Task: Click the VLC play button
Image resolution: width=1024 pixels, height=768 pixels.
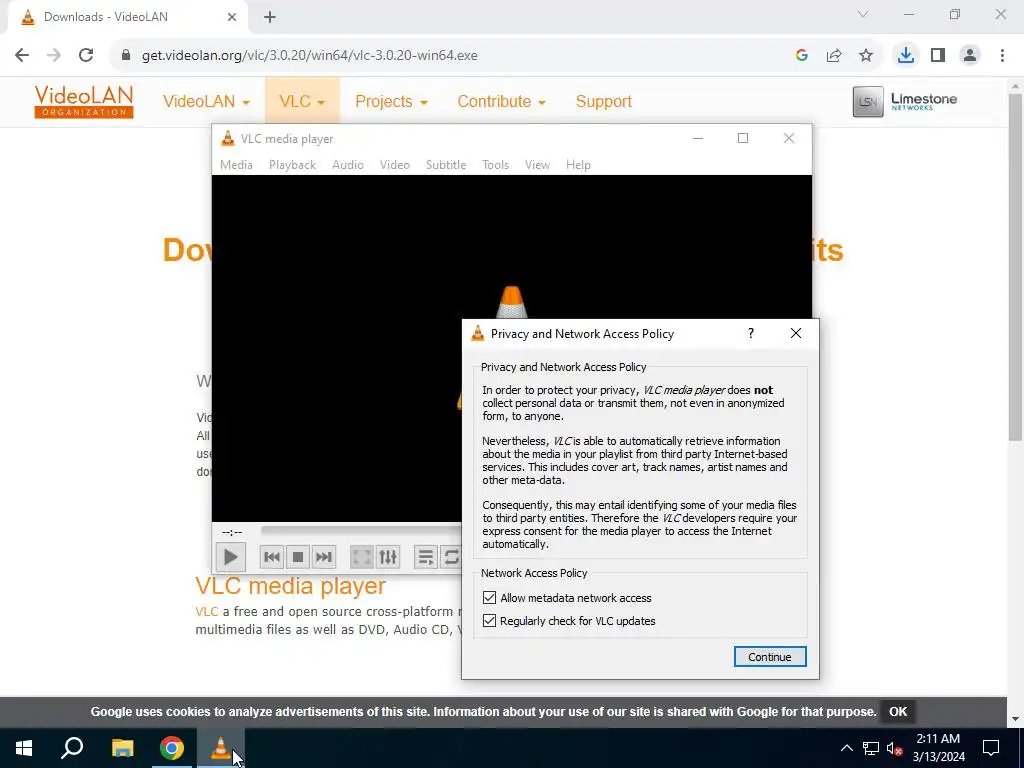Action: (231, 557)
